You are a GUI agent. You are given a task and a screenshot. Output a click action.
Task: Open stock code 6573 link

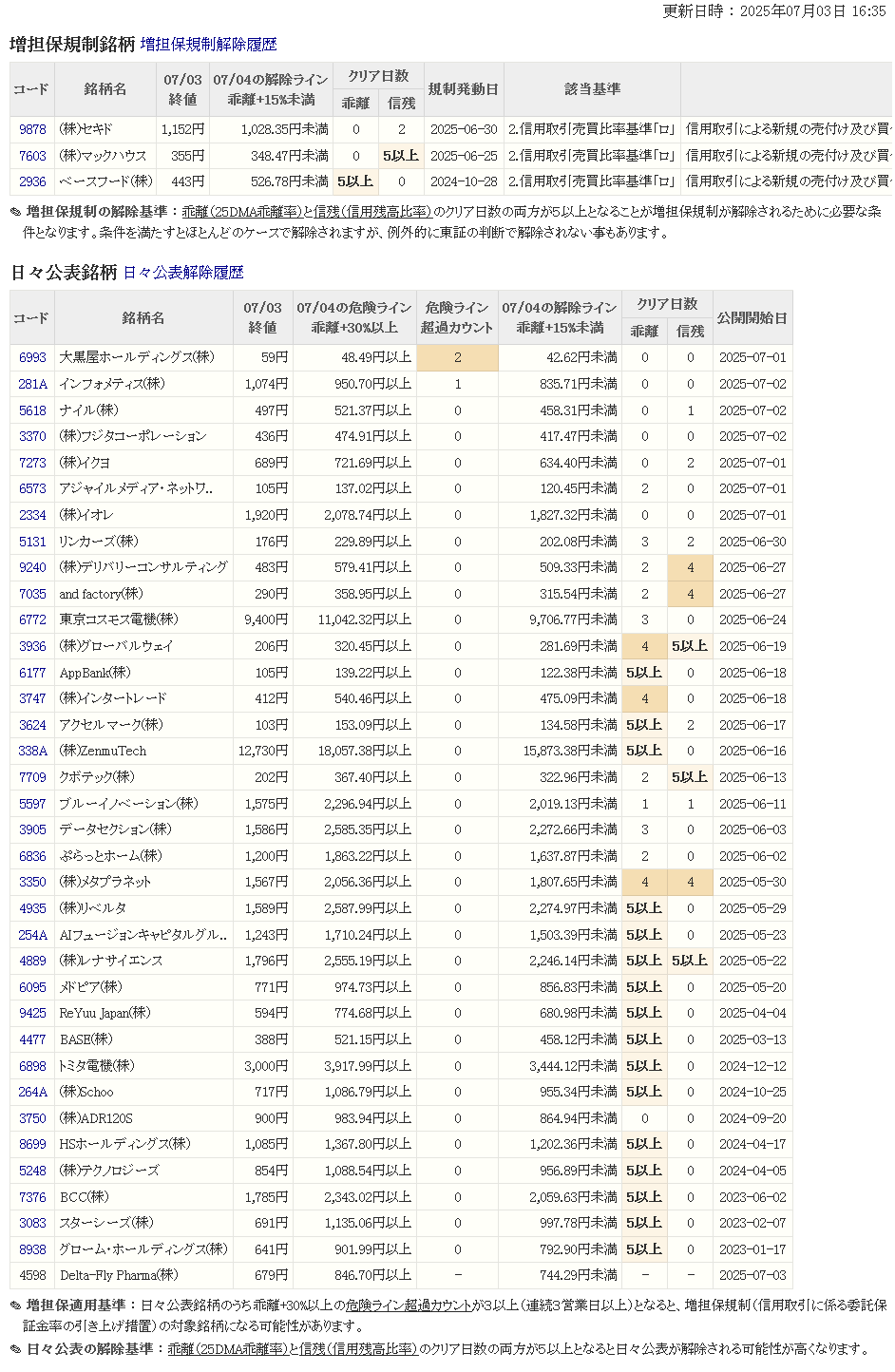(32, 488)
